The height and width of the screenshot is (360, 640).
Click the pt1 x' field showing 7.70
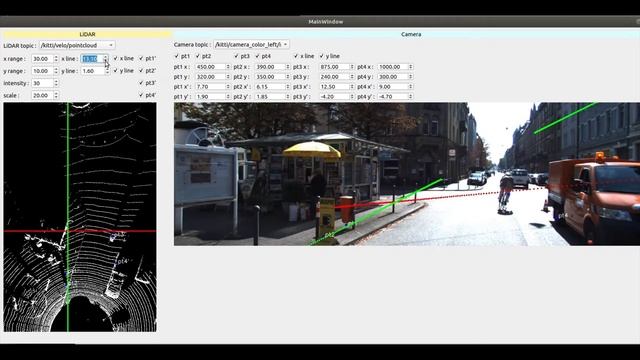210,87
